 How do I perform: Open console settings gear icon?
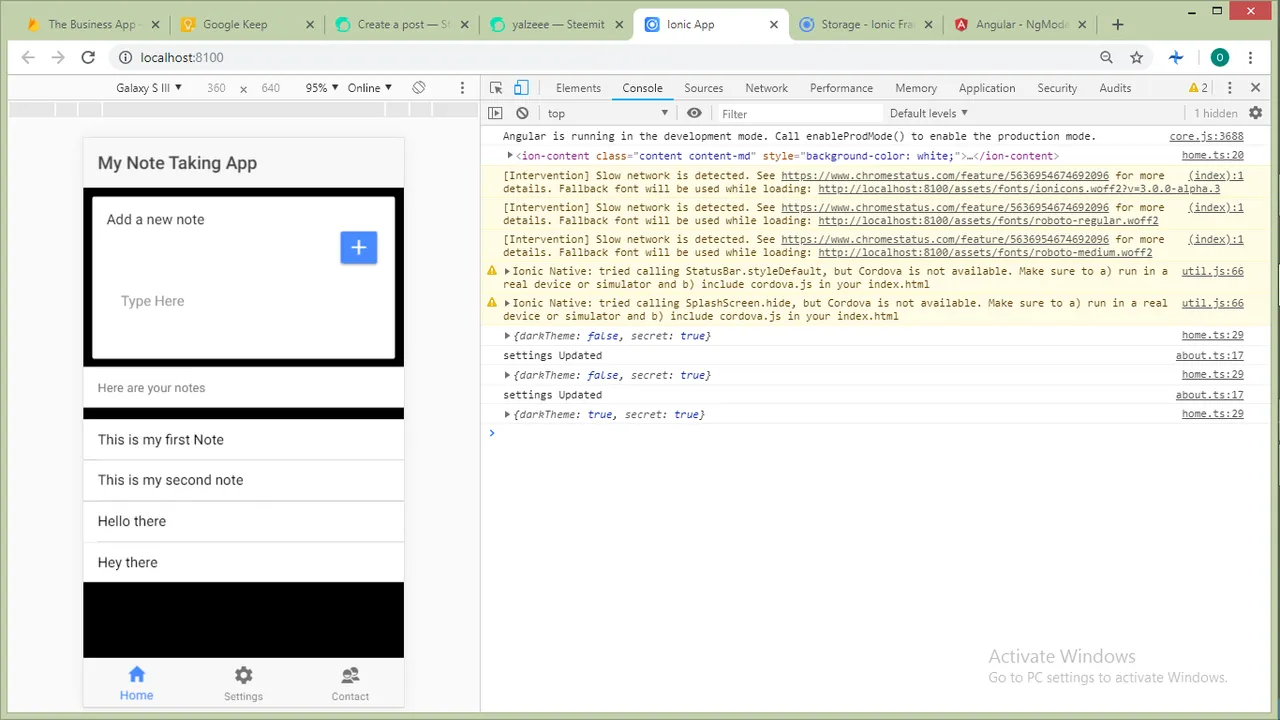[1256, 113]
